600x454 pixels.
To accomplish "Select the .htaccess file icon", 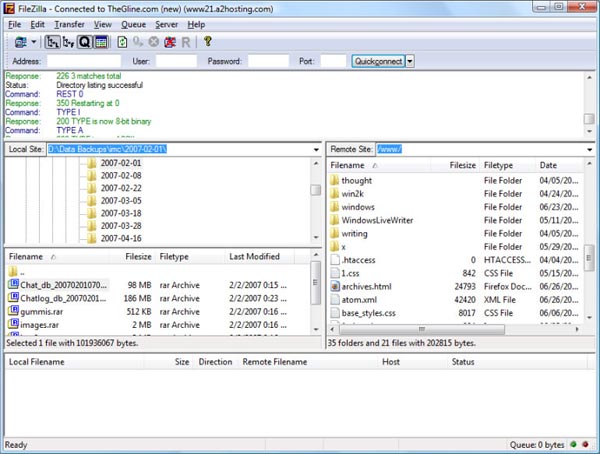I will point(335,260).
